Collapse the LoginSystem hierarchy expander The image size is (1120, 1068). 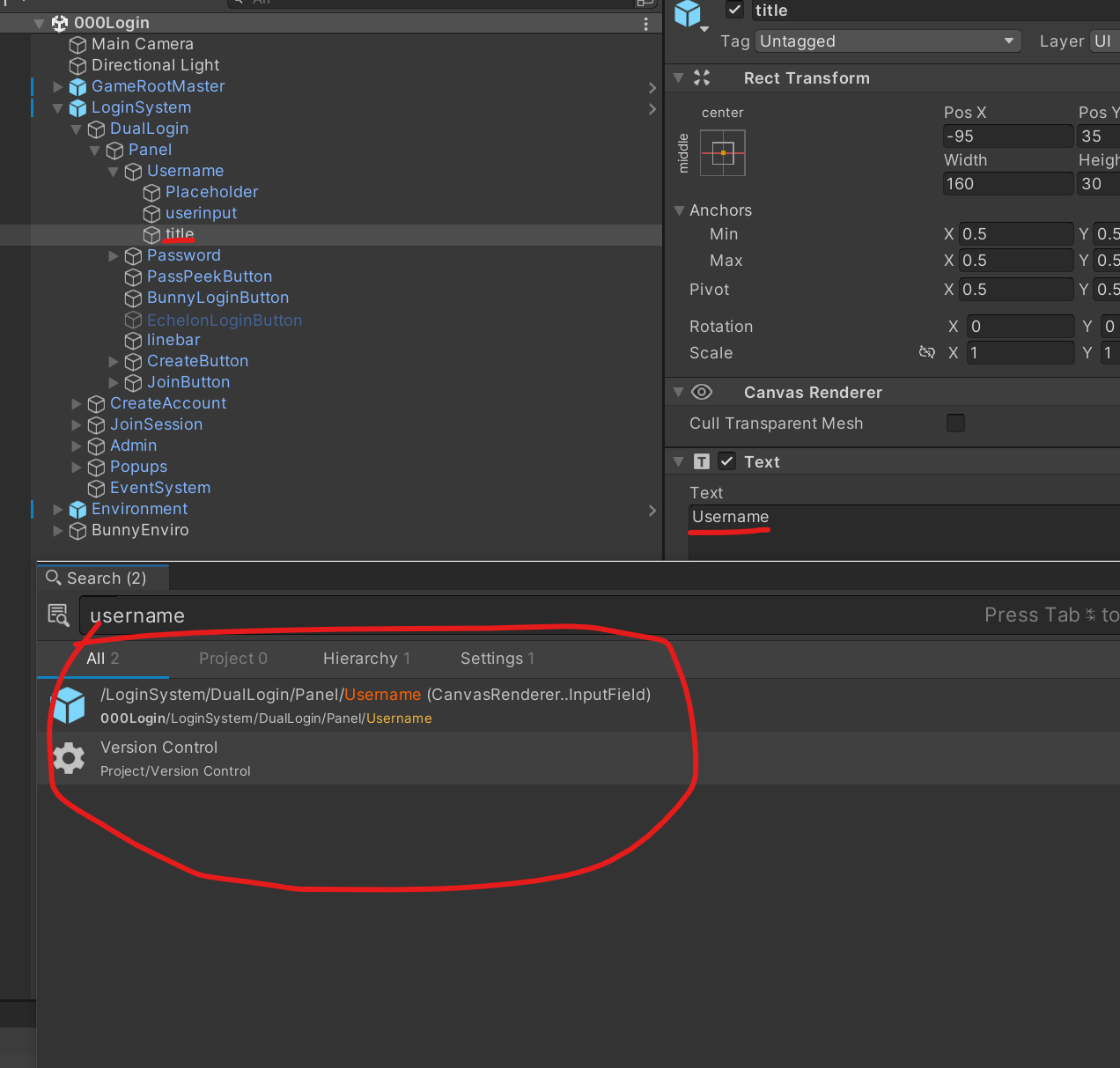point(57,107)
